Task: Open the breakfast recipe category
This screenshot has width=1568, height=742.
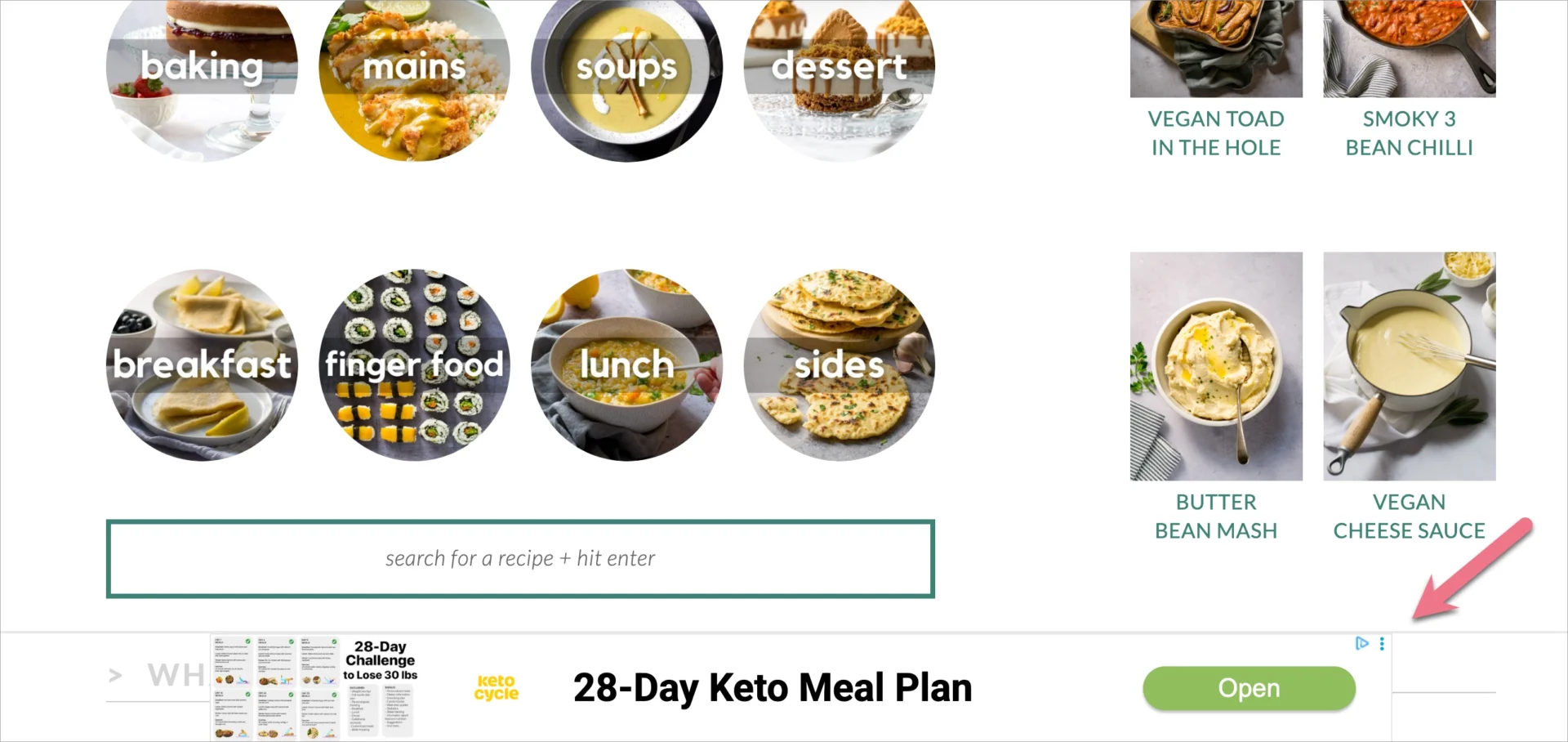Action: pyautogui.click(x=201, y=365)
